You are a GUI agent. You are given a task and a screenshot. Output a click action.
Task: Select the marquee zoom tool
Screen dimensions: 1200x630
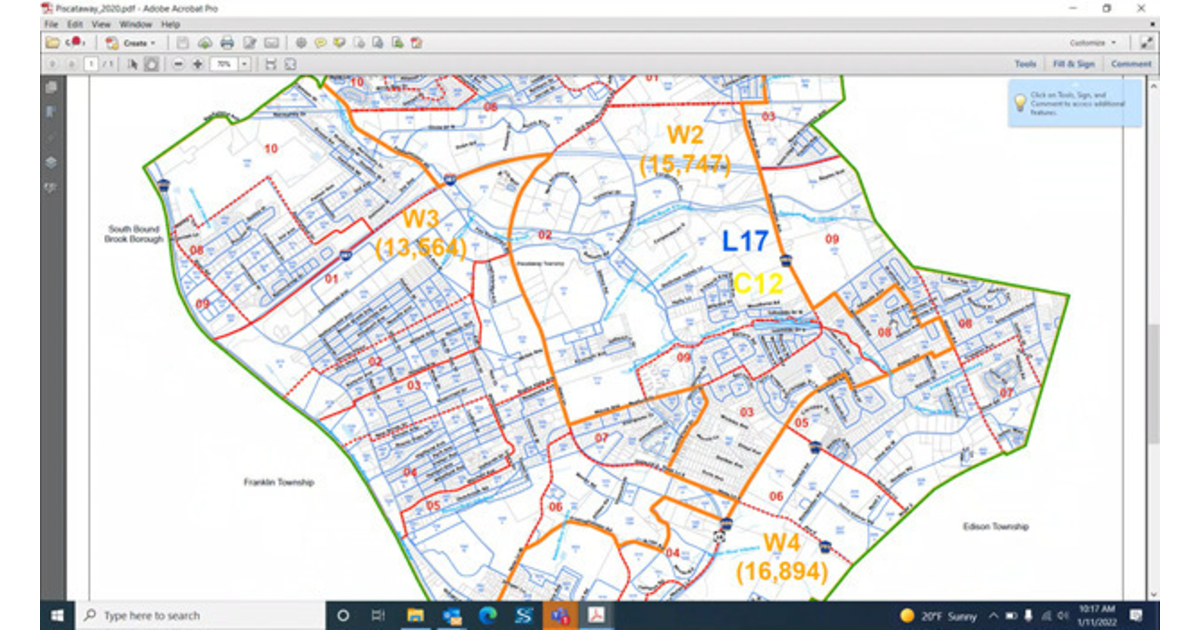tap(150, 63)
